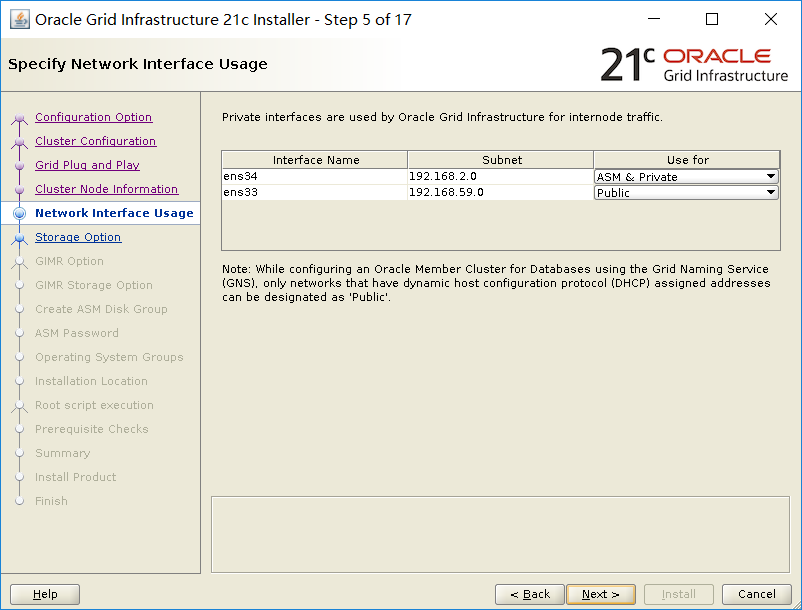Click the Storage Option step marker icon

click(19, 238)
